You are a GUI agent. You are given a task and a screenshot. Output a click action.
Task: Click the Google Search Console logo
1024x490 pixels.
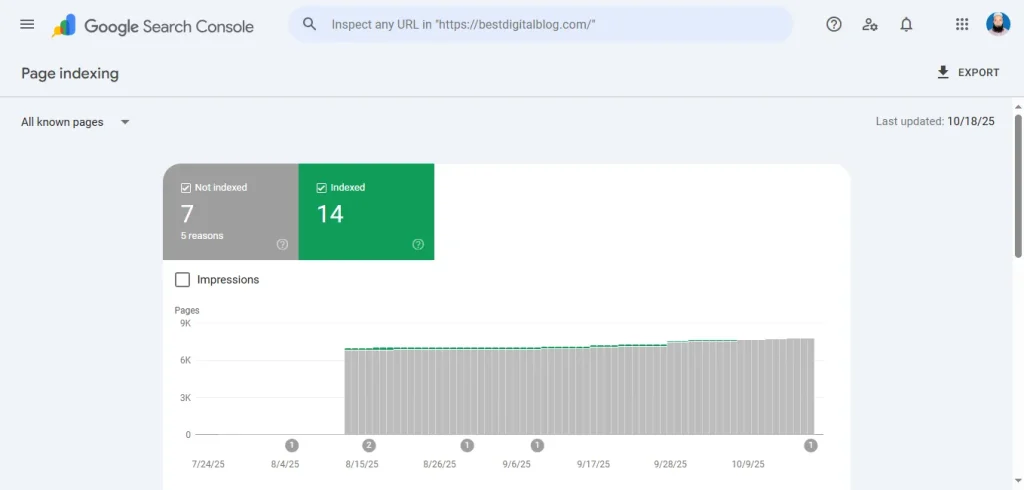point(153,26)
